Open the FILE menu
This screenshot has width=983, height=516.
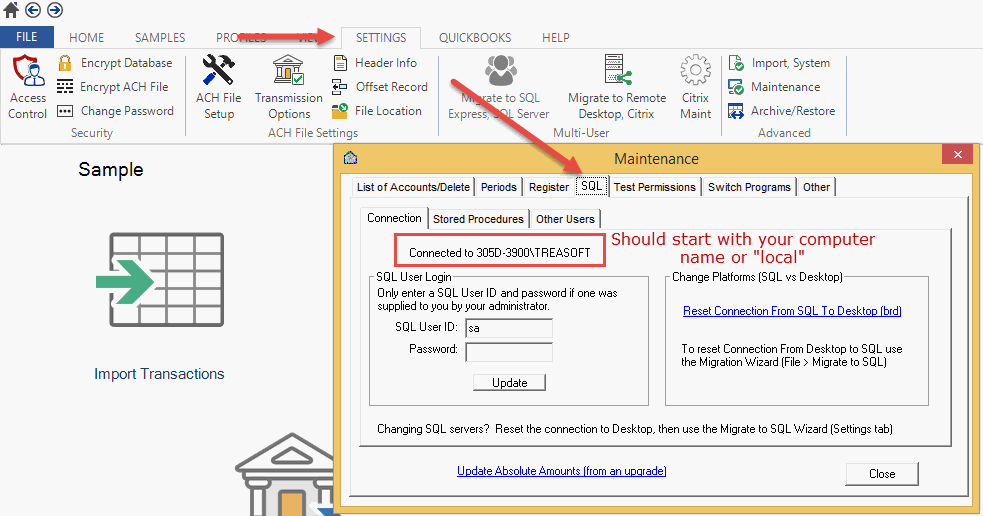[27, 38]
